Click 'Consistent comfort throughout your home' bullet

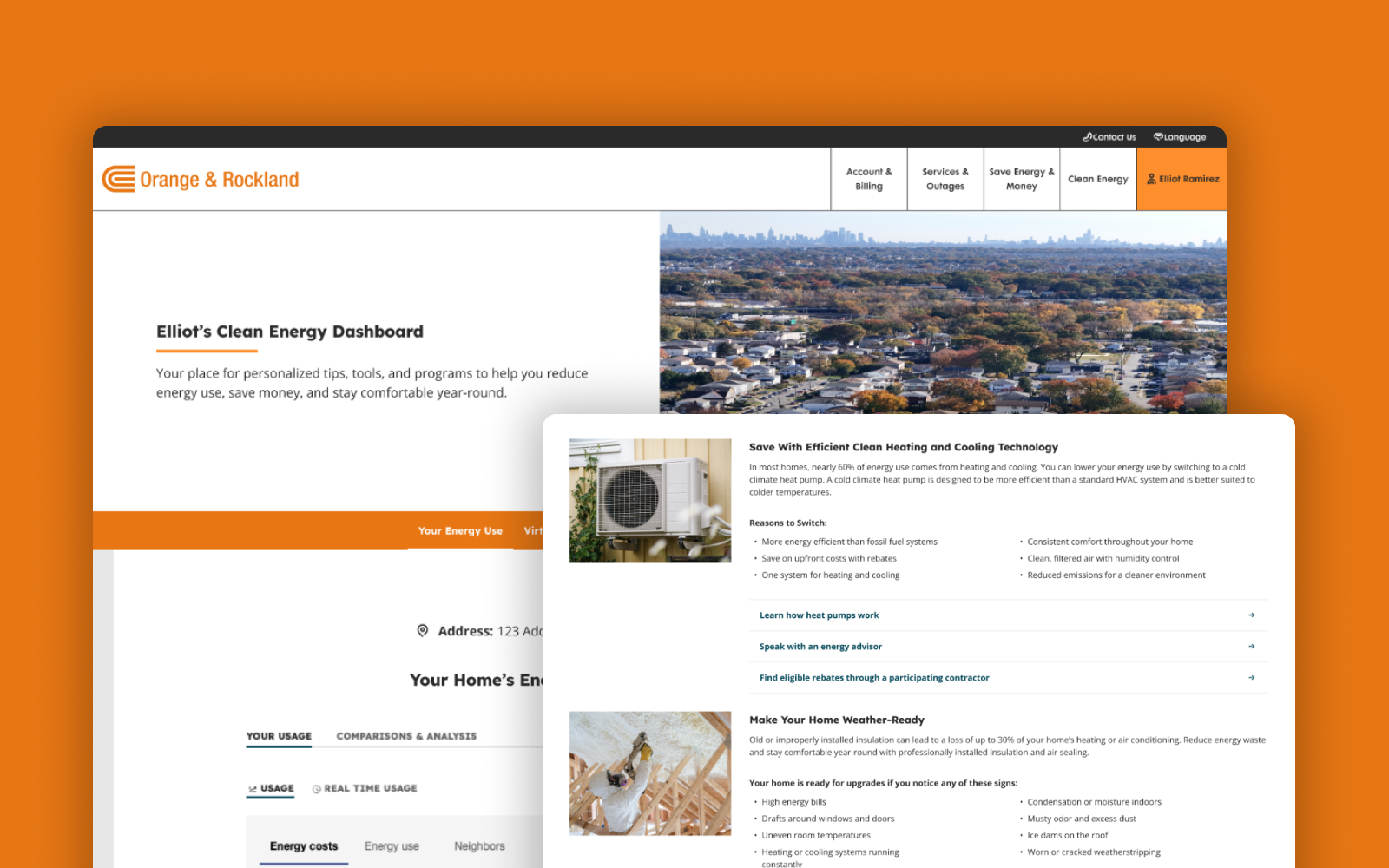tap(1110, 542)
